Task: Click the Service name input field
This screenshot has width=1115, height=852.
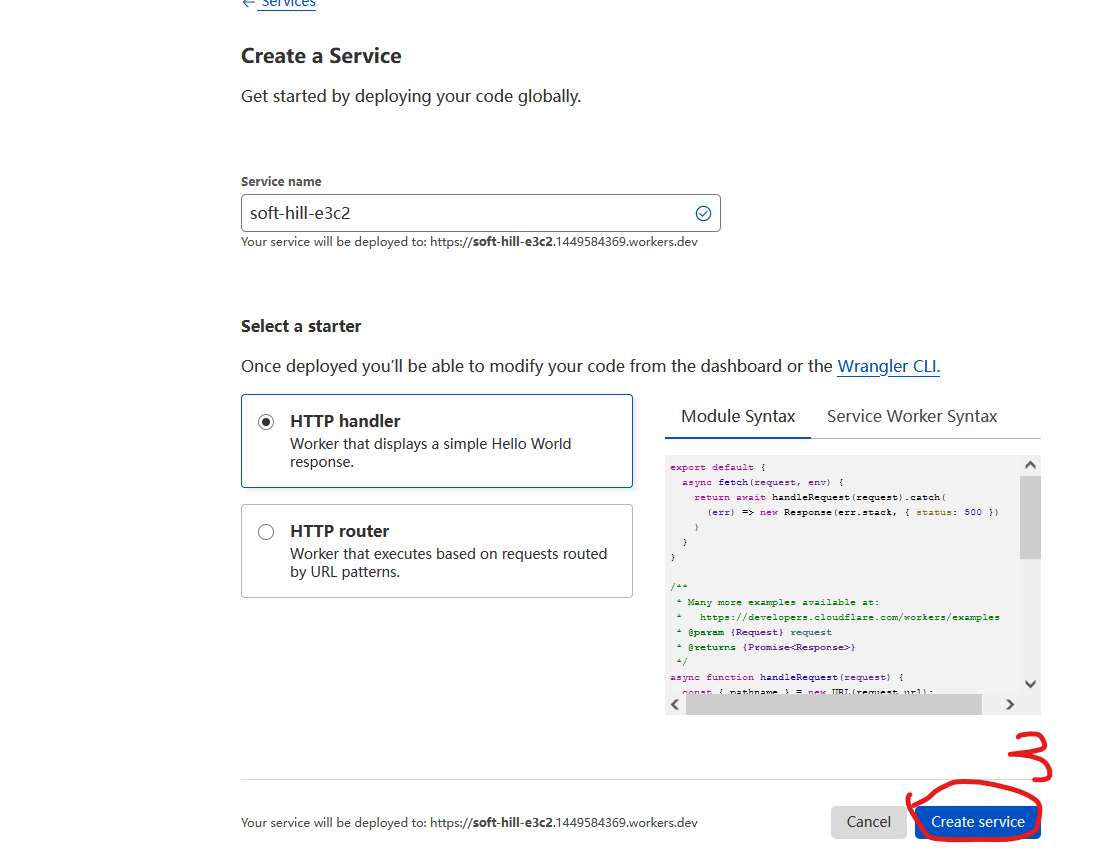Action: 465,213
